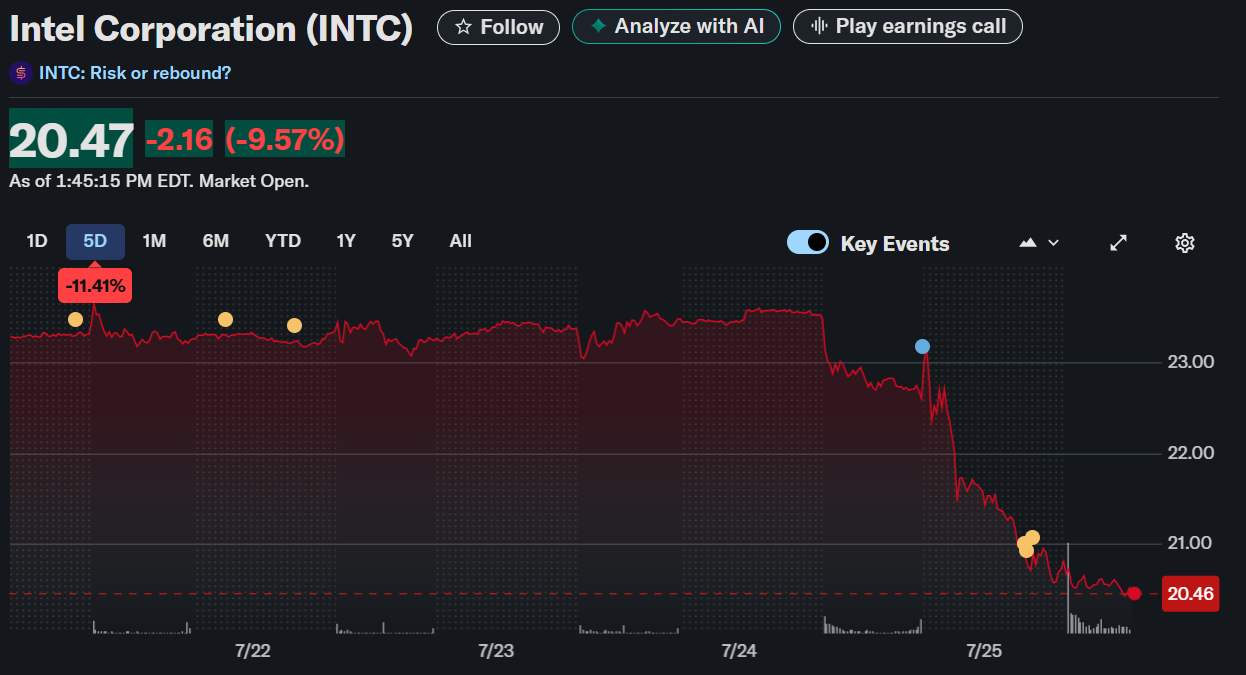
Task: Click the 7/22 date axis label
Action: [253, 652]
